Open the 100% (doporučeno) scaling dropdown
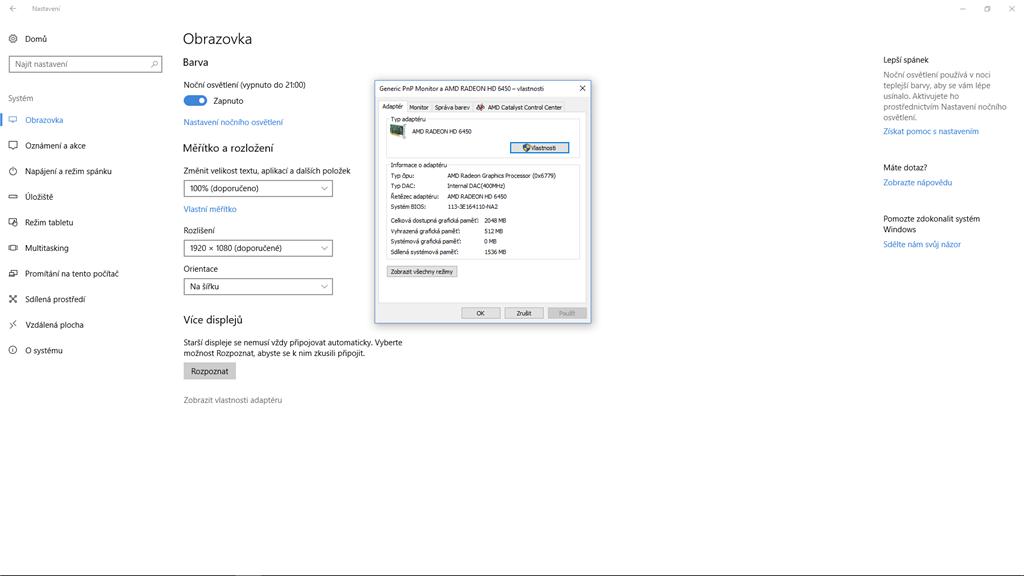The image size is (1024, 576). click(x=258, y=188)
